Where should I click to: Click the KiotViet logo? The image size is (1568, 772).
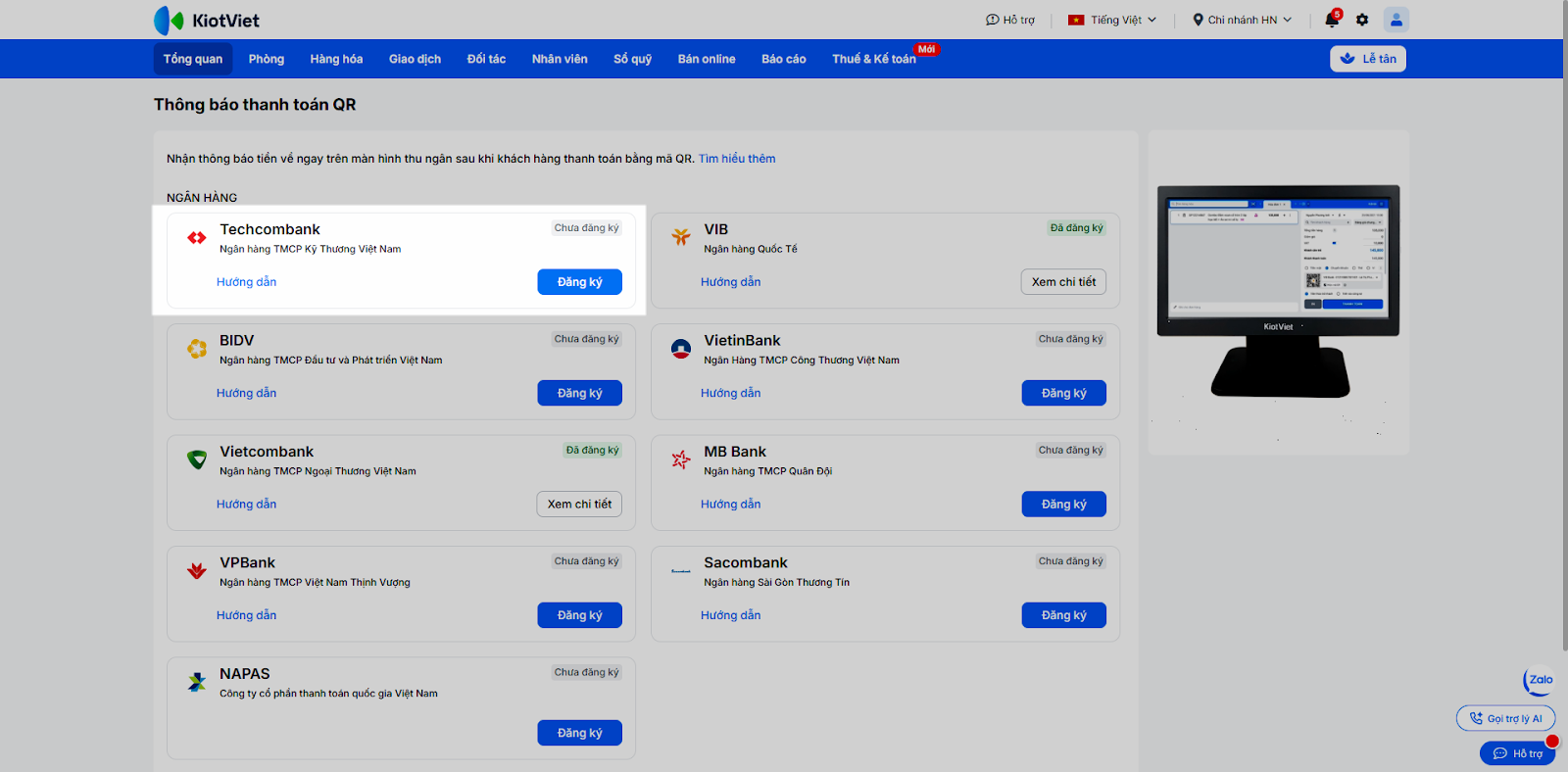(x=207, y=20)
